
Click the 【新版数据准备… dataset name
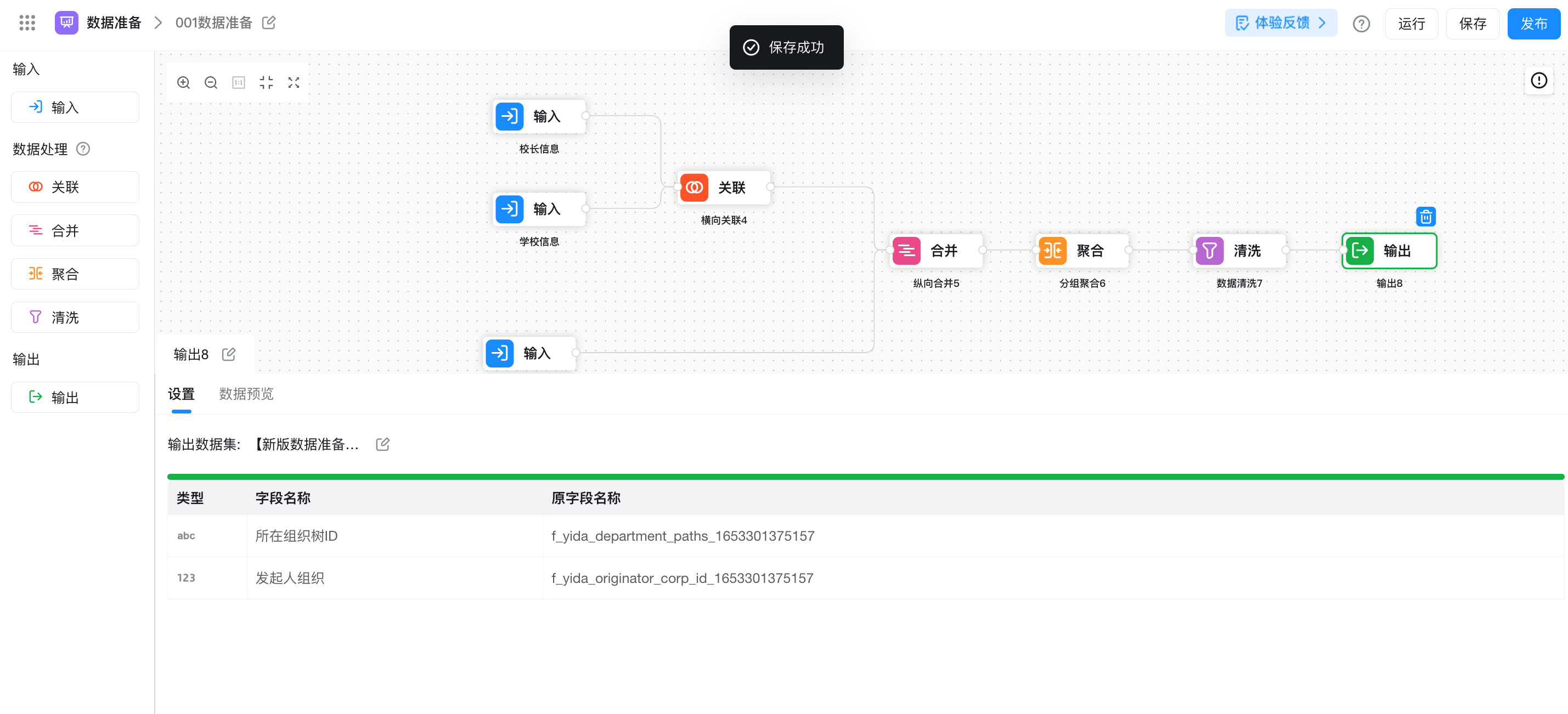point(306,445)
